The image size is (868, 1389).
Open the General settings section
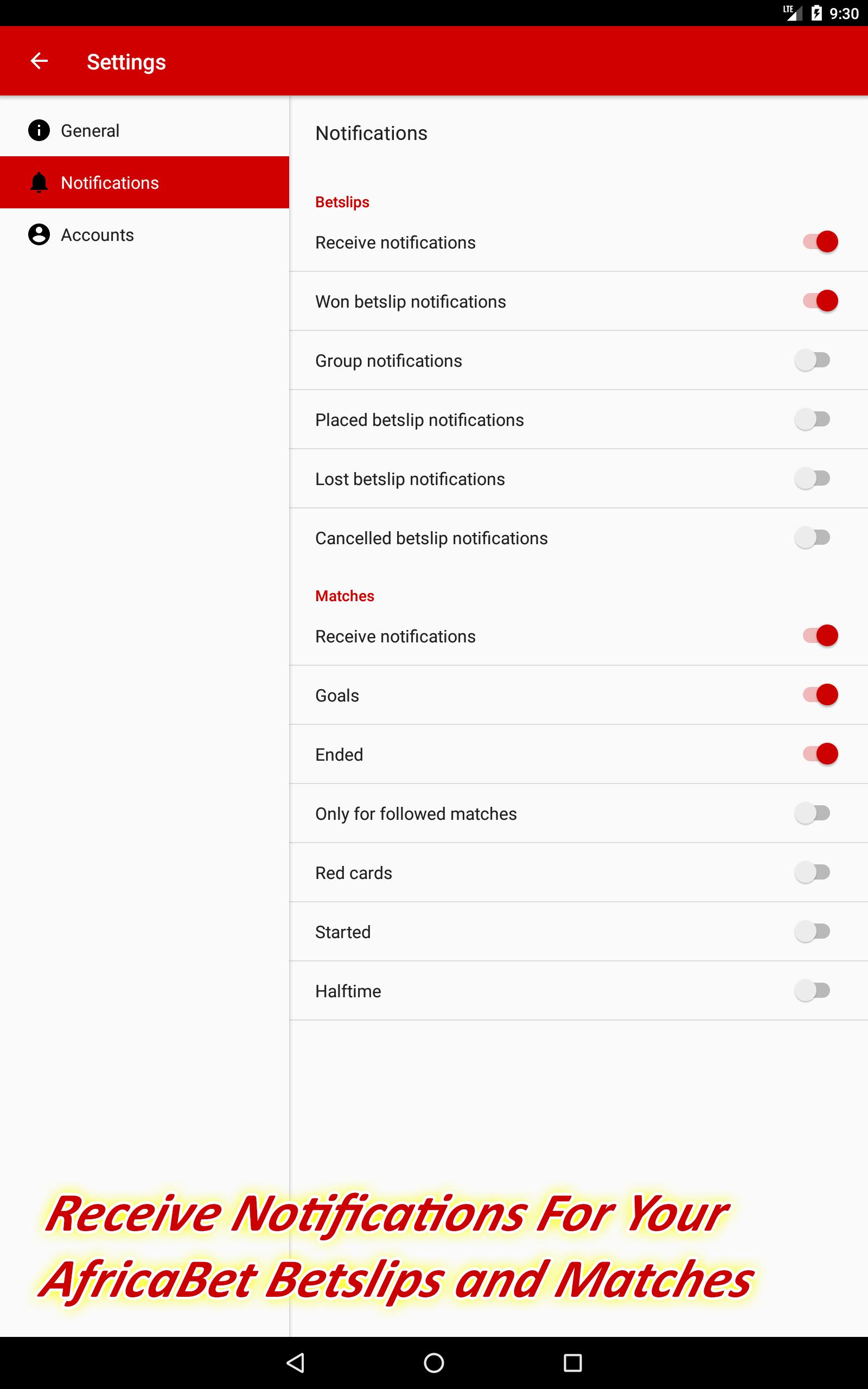point(90,131)
